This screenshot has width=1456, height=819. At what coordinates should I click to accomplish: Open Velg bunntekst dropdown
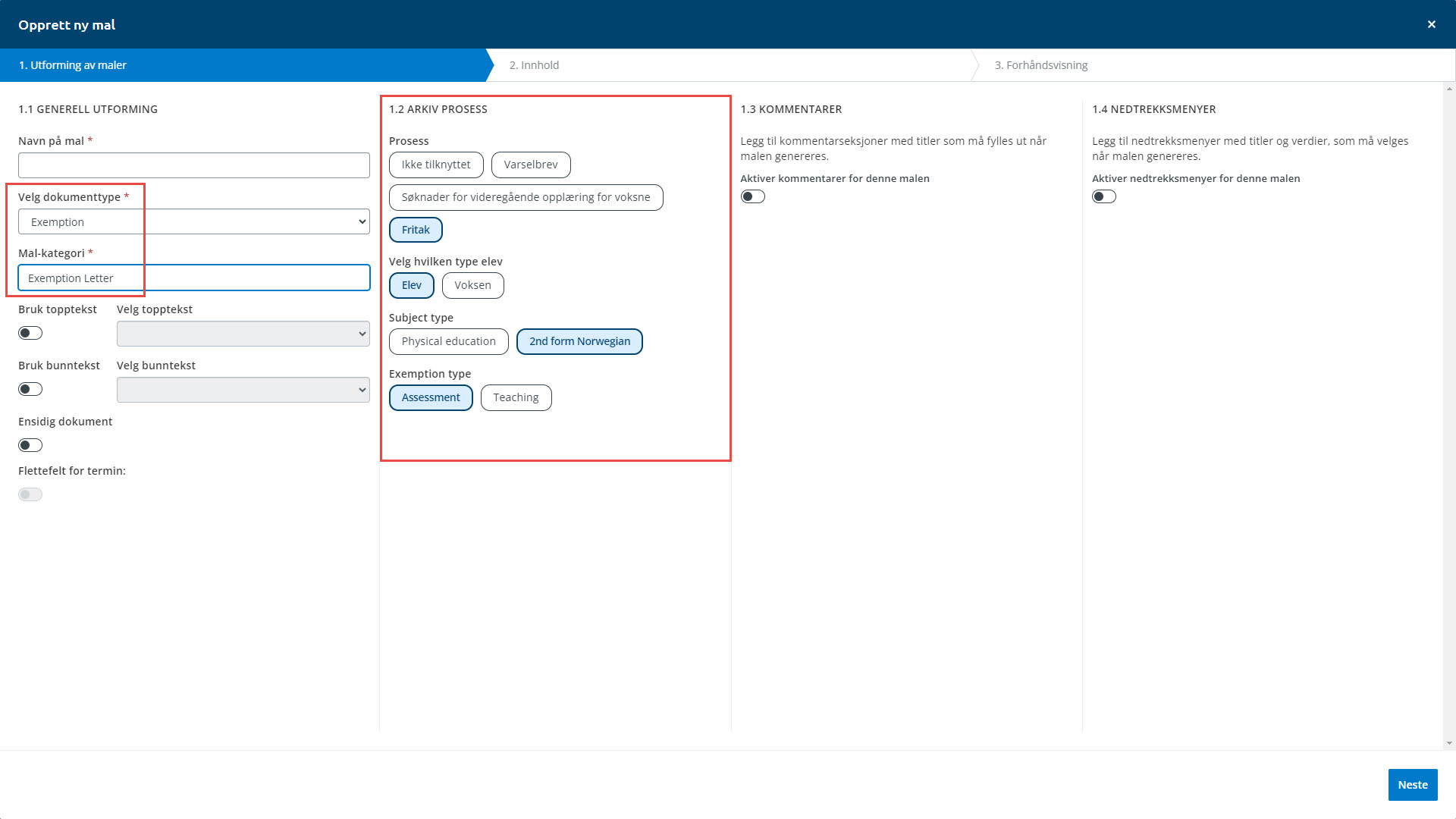243,390
